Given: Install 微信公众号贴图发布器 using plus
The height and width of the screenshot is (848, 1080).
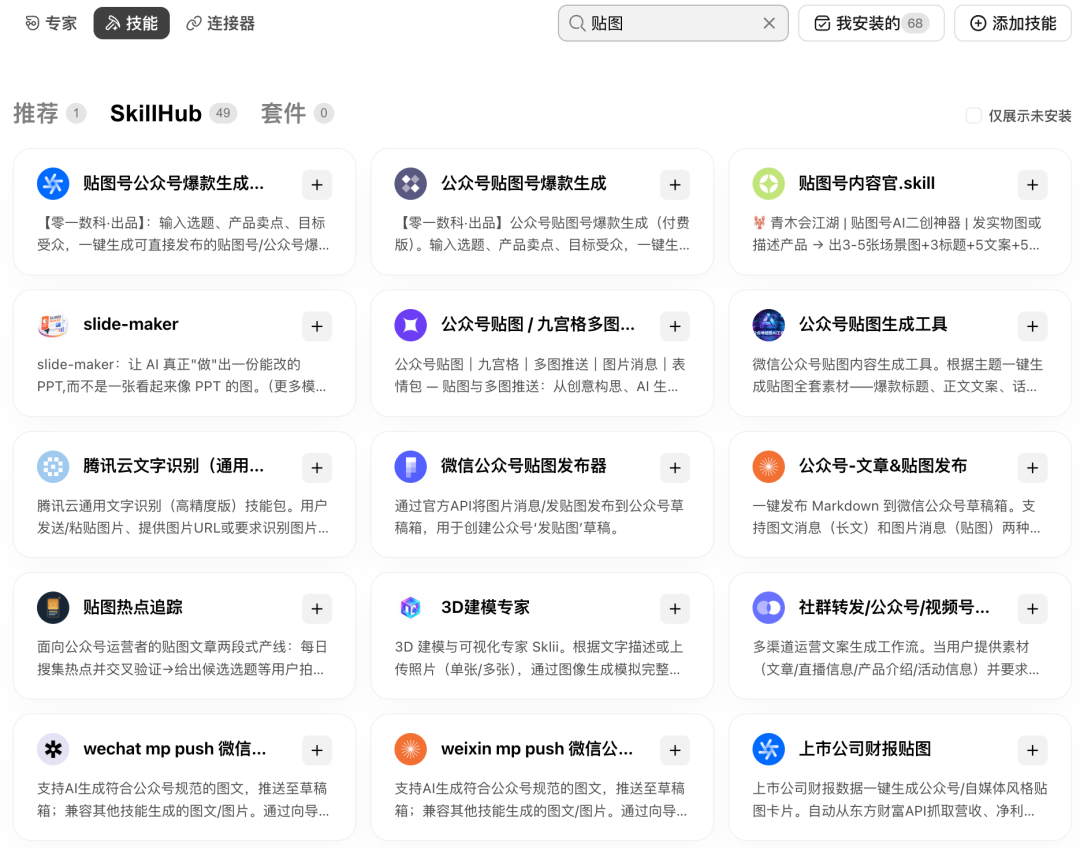Looking at the screenshot, I should [x=675, y=468].
